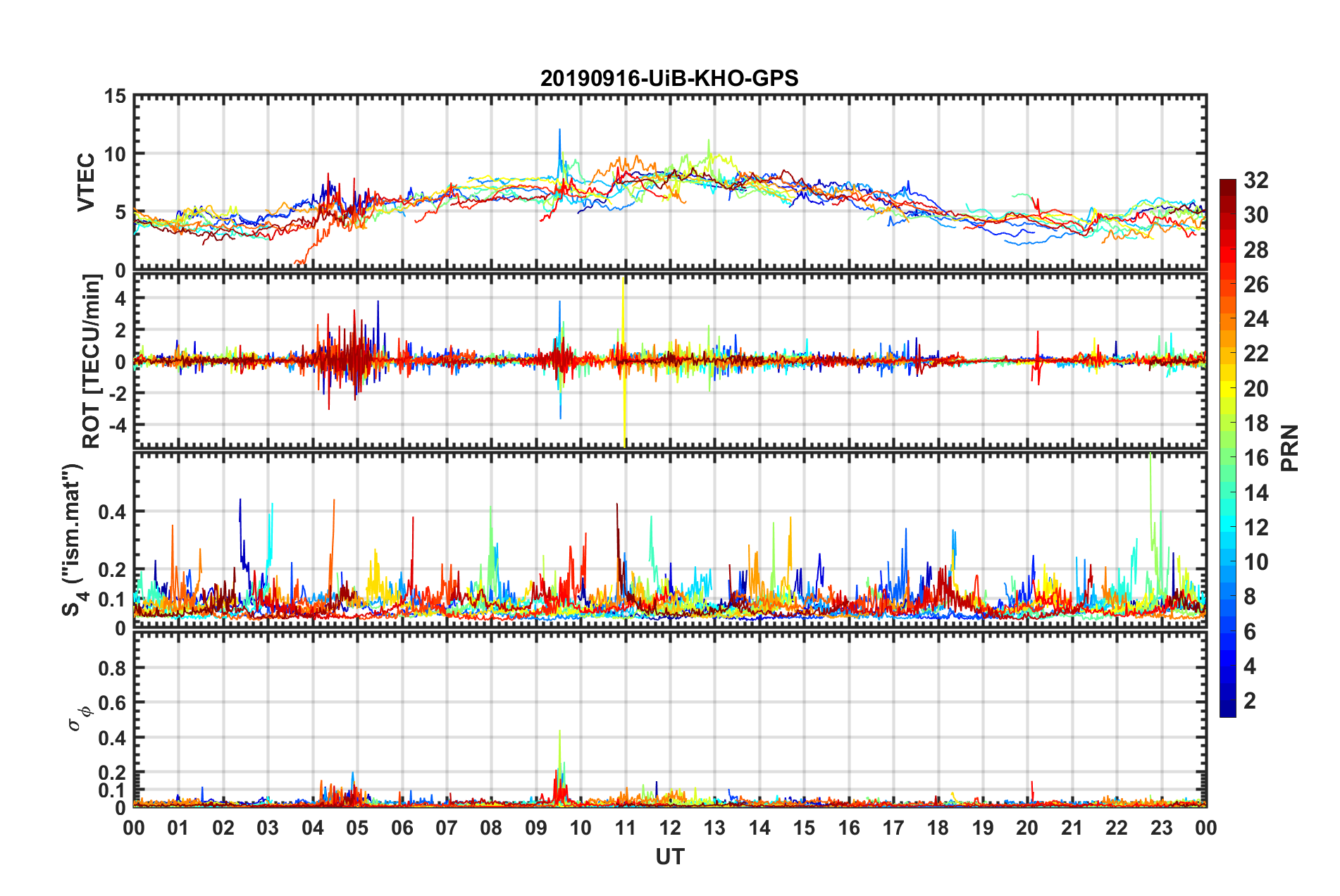This screenshot has height=896, width=1340.
Task: Click the VTEC axis tick value "5"
Action: pos(120,212)
